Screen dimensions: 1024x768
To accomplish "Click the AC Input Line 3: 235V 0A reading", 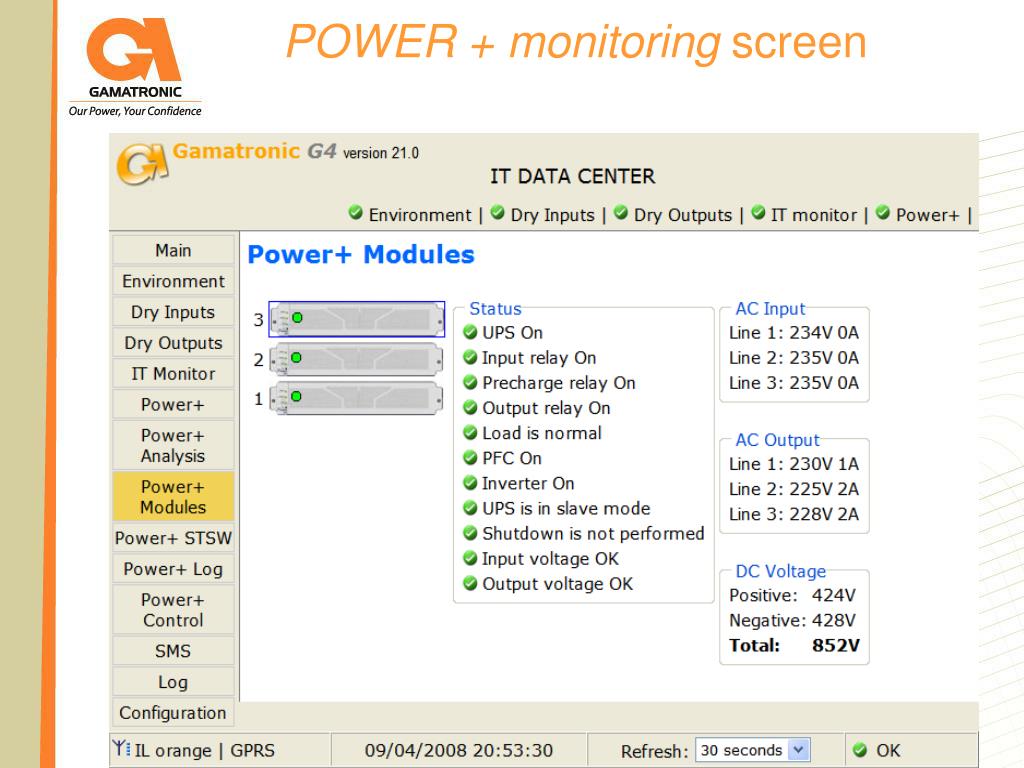I will click(793, 383).
